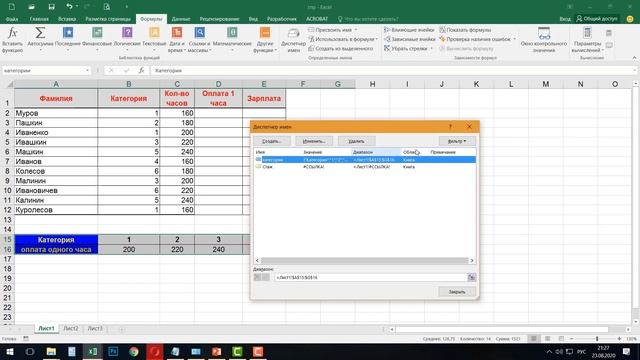Screen dimensions: 640x360
Task: Click the column A header
Action: [x=56, y=84]
